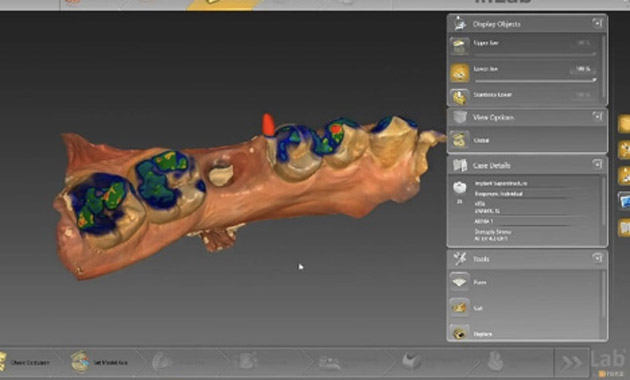Open the Set Model Axis step label

(x=110, y=362)
